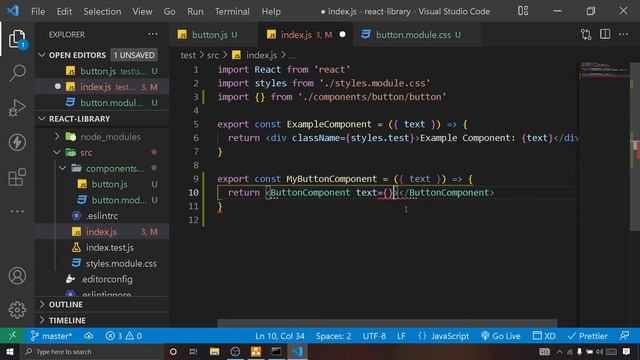Click the master branch in status bar

51,336
